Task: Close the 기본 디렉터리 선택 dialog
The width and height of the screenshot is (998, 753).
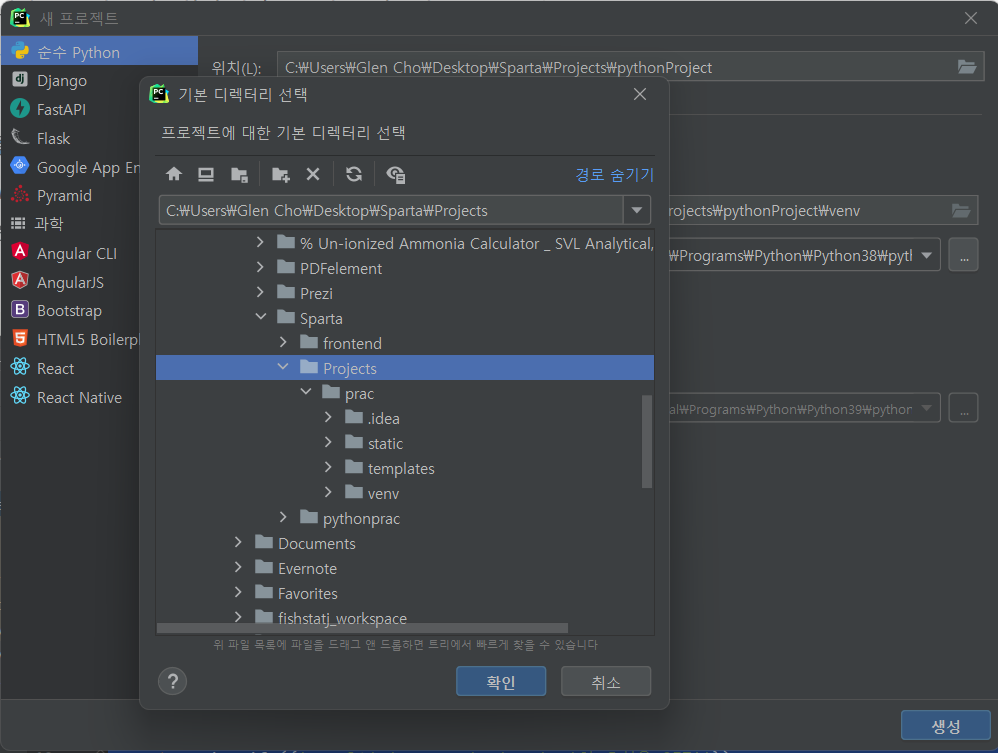Action: [x=640, y=94]
